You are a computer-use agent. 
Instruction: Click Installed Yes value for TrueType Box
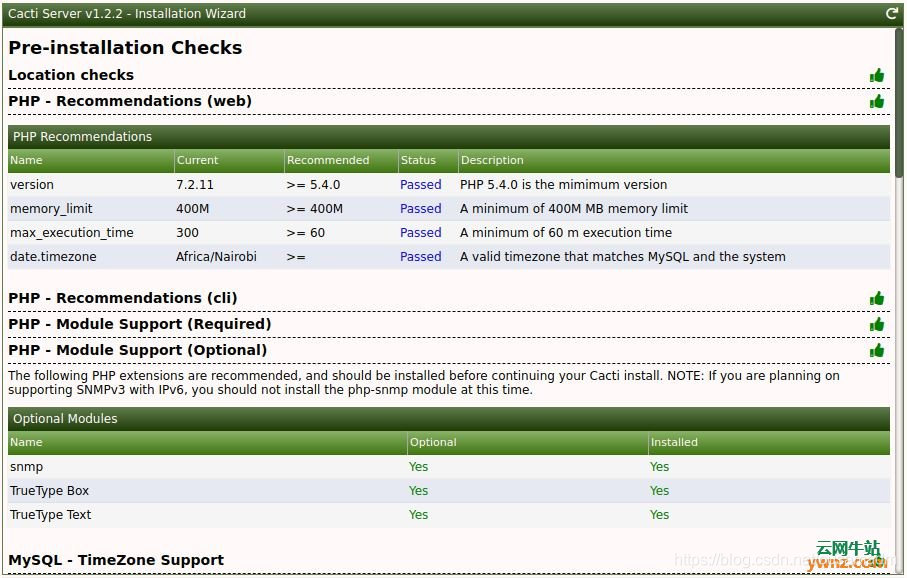(659, 491)
